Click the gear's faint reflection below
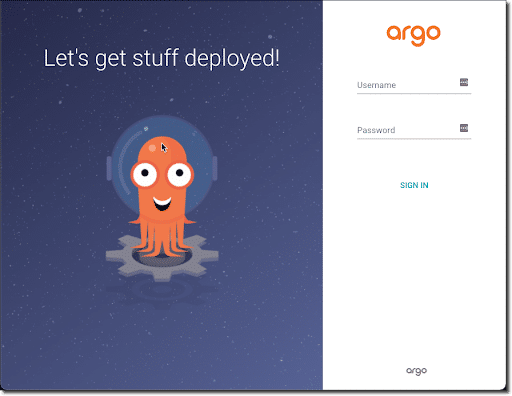This screenshot has width=512, height=396. (x=162, y=292)
